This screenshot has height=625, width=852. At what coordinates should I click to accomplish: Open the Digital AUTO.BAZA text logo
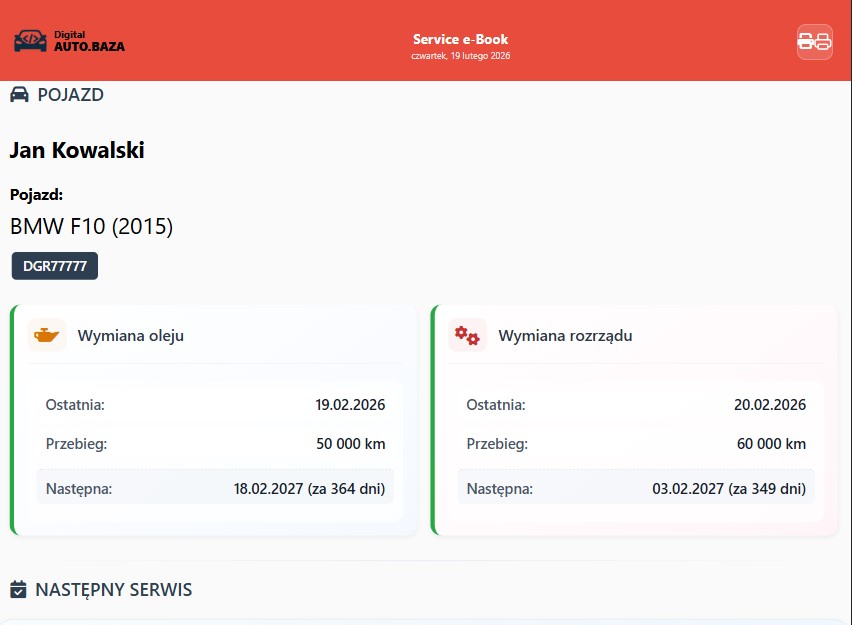coord(90,39)
